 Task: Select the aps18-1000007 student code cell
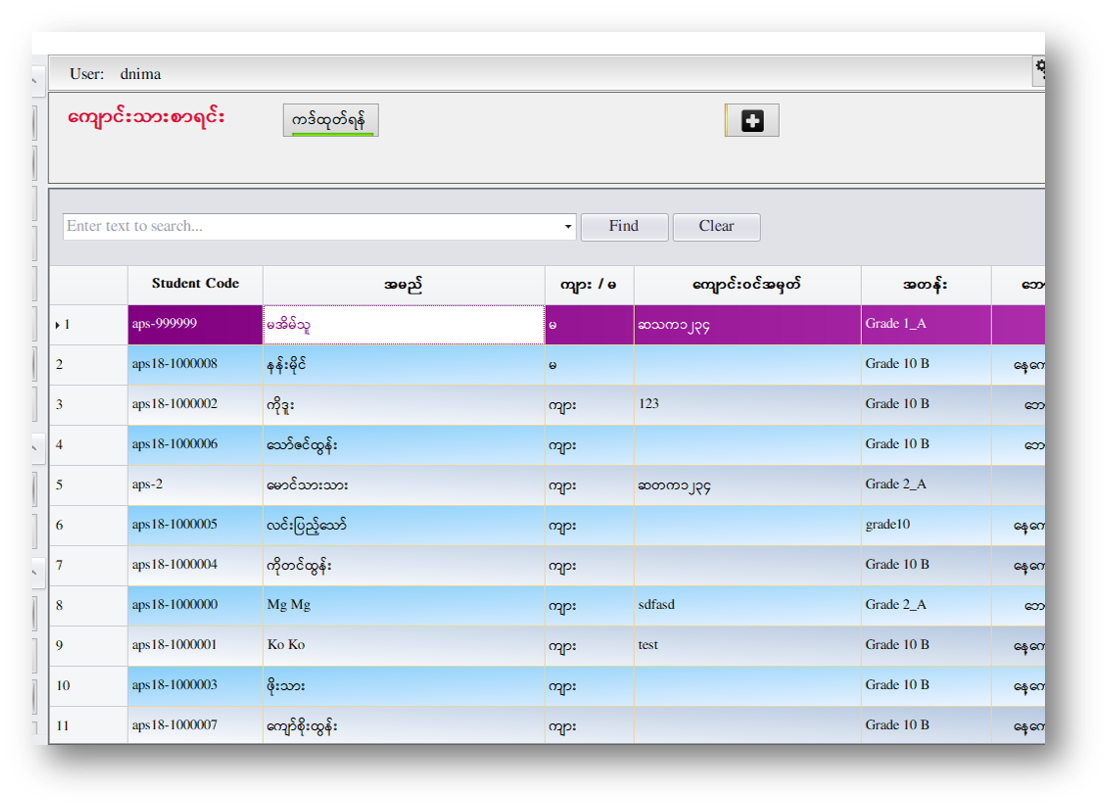195,725
